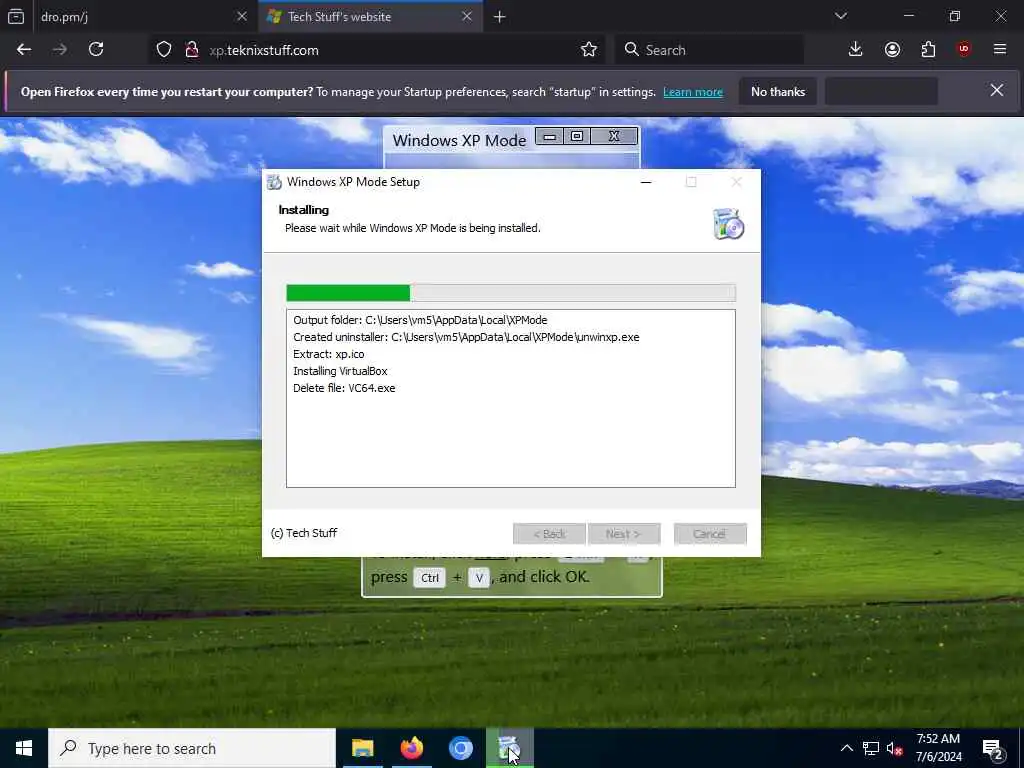Open a new browser tab
The width and height of the screenshot is (1024, 768).
[x=500, y=17]
